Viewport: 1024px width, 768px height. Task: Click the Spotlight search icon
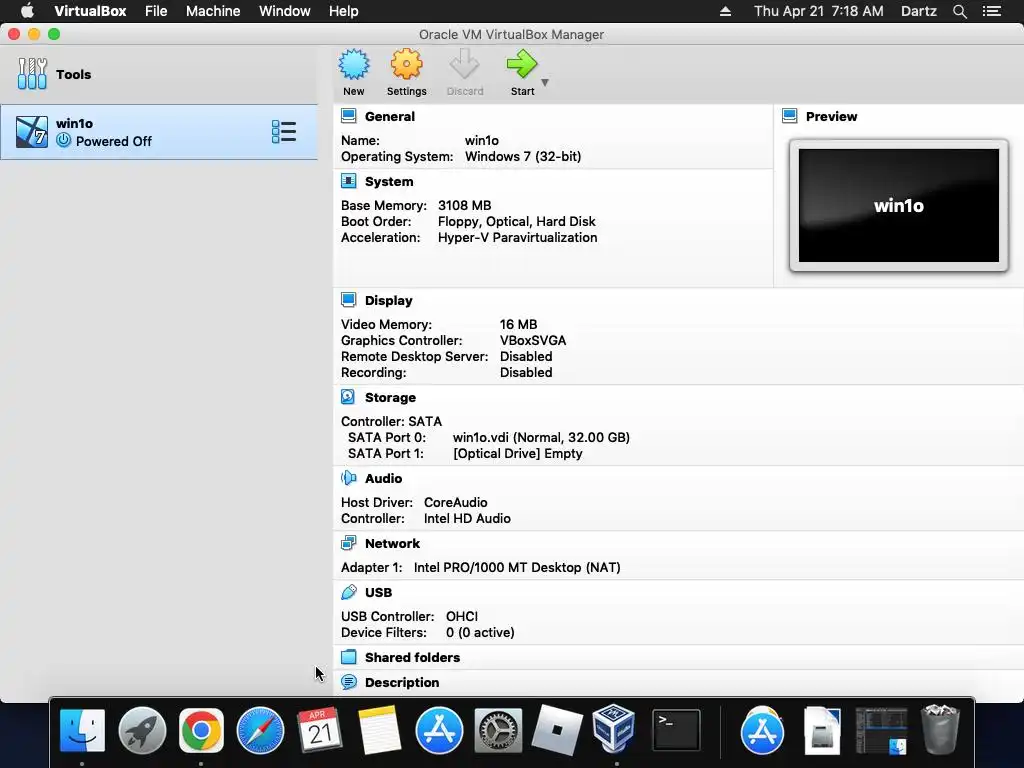pos(959,11)
